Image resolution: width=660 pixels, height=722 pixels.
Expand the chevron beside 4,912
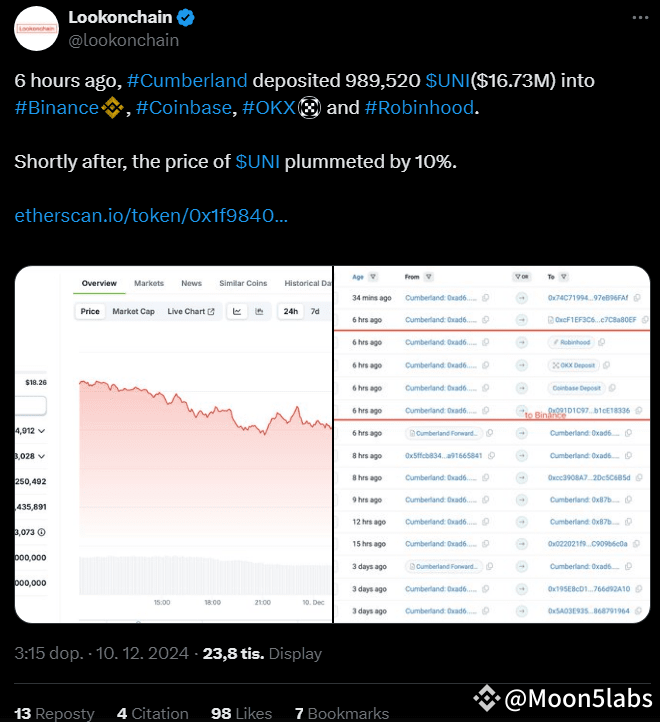tap(42, 431)
